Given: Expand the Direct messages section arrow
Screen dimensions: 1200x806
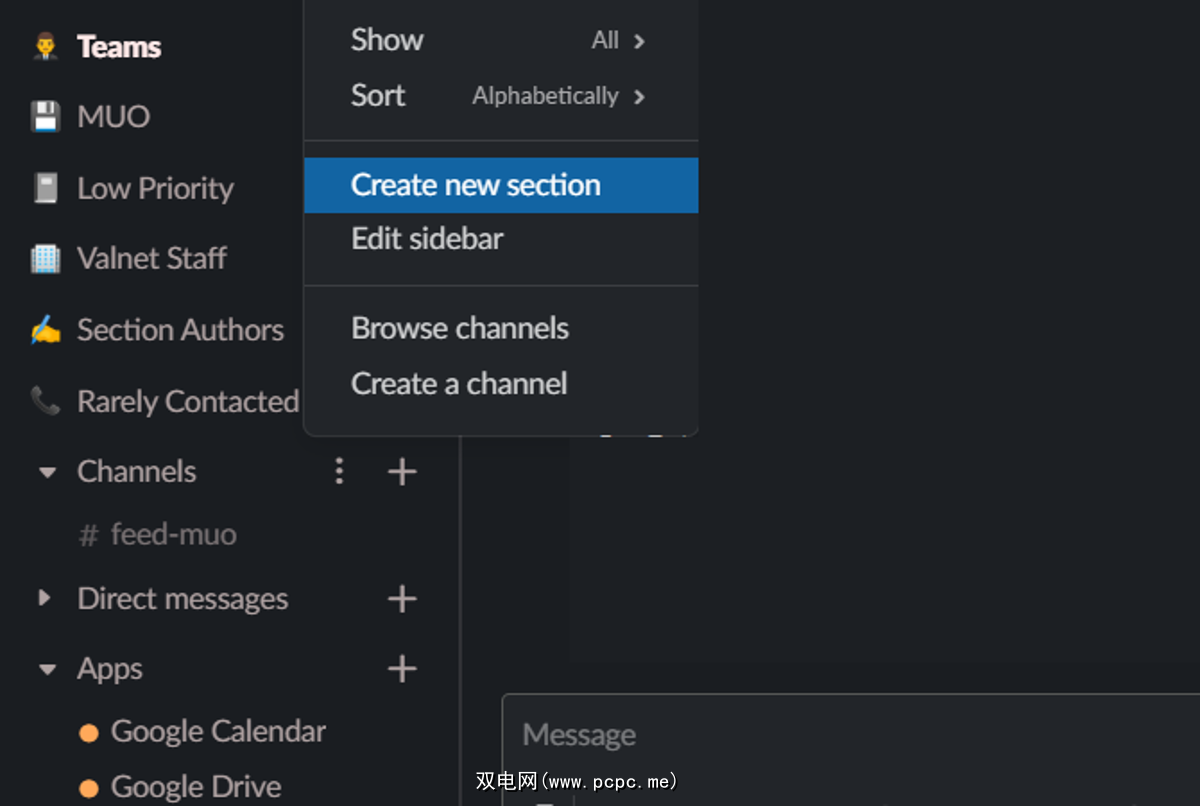Looking at the screenshot, I should 44,598.
